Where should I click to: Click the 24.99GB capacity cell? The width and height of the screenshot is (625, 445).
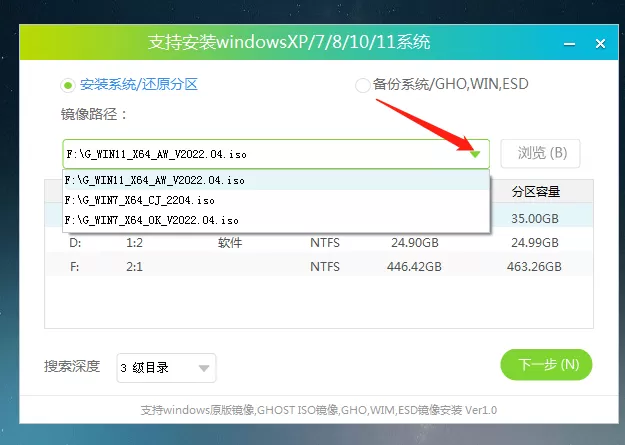[535, 242]
